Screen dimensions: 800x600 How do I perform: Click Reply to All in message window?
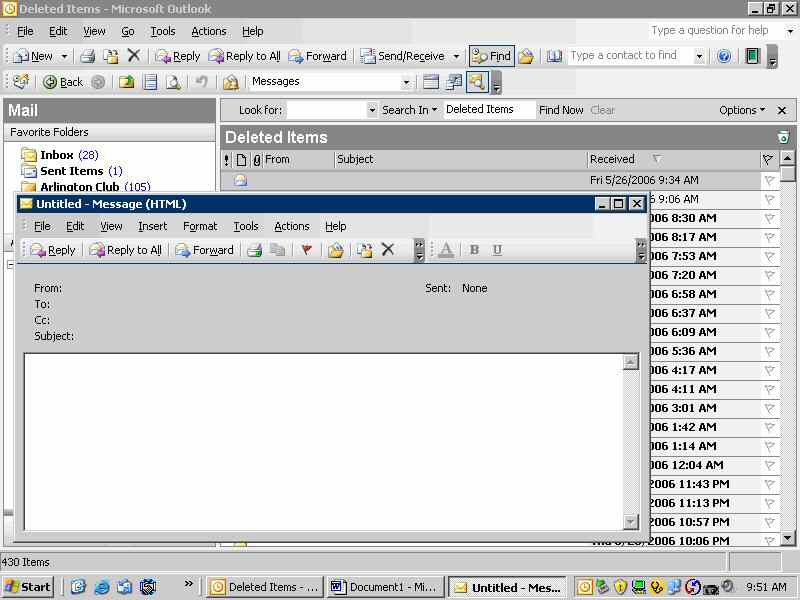126,250
